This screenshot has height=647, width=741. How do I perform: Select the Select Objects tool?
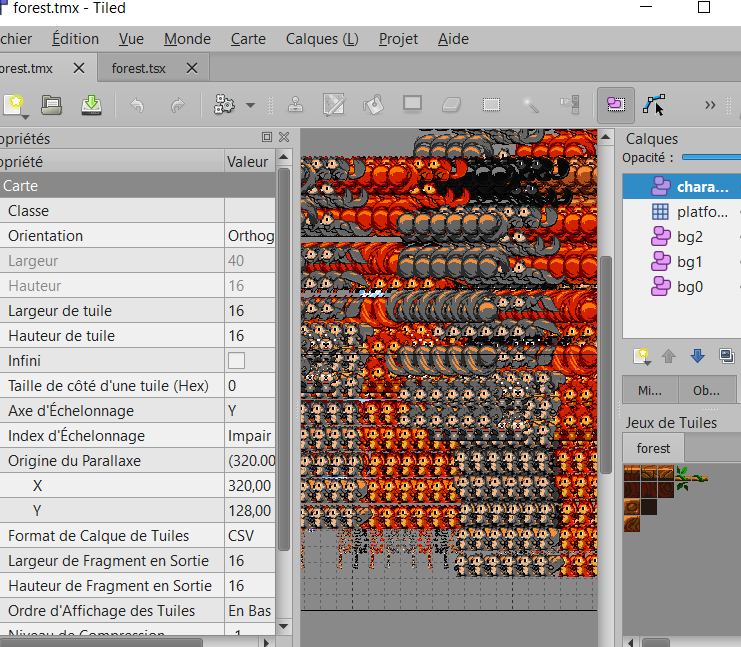coord(616,104)
